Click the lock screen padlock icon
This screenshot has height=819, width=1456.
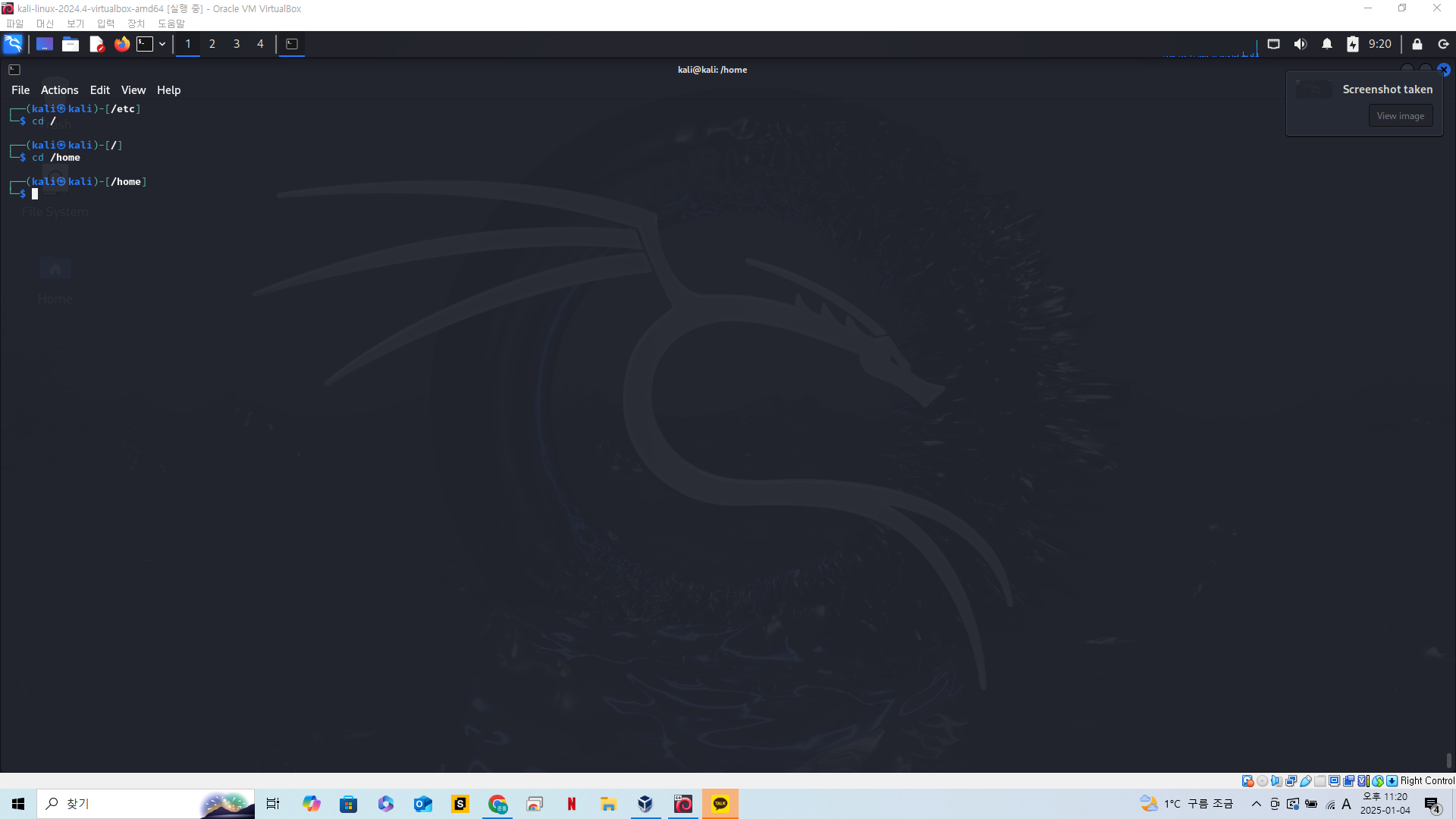[1417, 44]
